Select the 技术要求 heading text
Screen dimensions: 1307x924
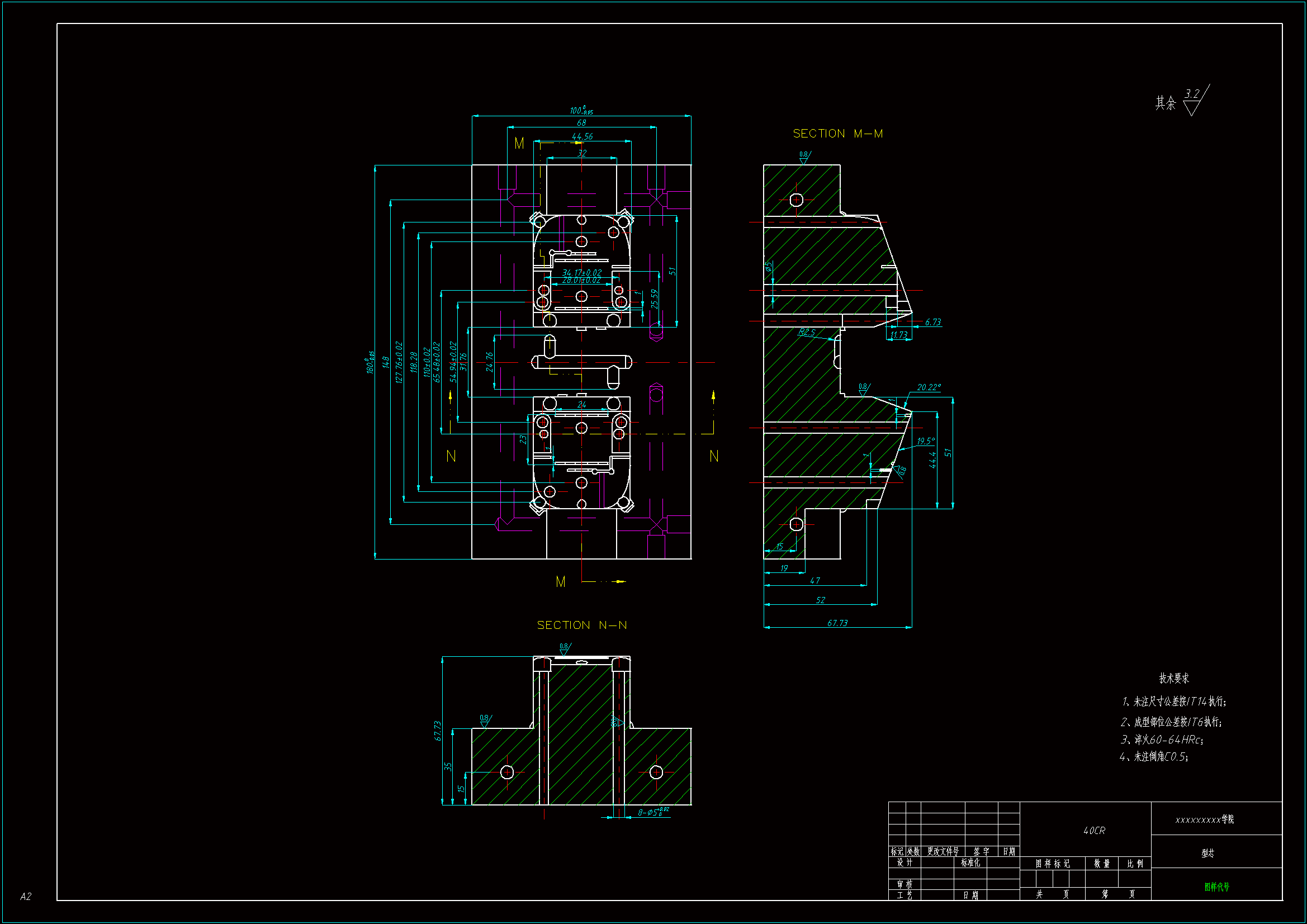tap(1174, 678)
